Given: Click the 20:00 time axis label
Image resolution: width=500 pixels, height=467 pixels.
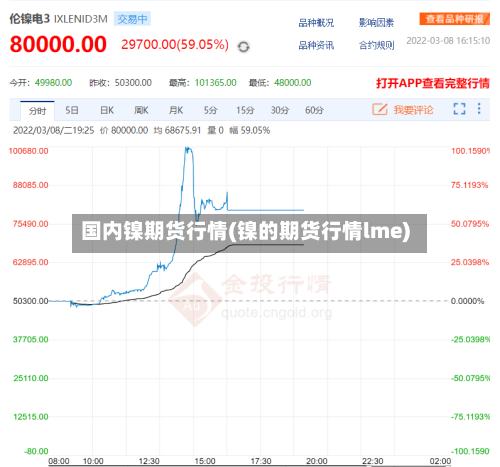Looking at the screenshot, I should 317,461.
